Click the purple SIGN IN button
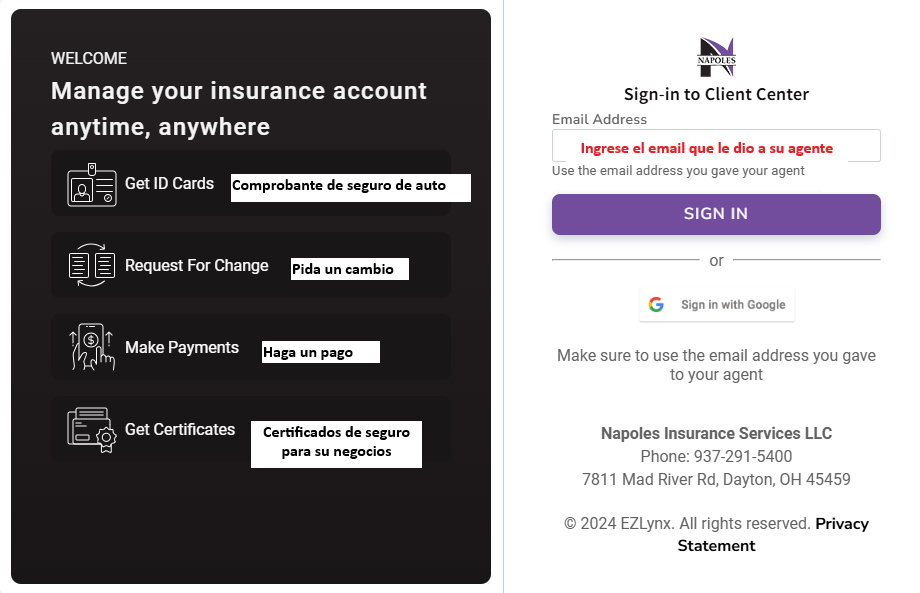920x593 pixels. click(716, 214)
